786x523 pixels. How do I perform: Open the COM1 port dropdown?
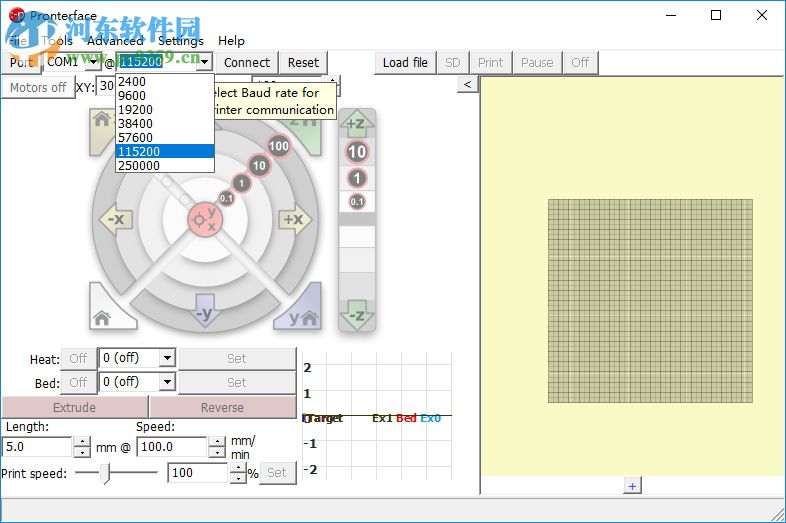coord(93,62)
